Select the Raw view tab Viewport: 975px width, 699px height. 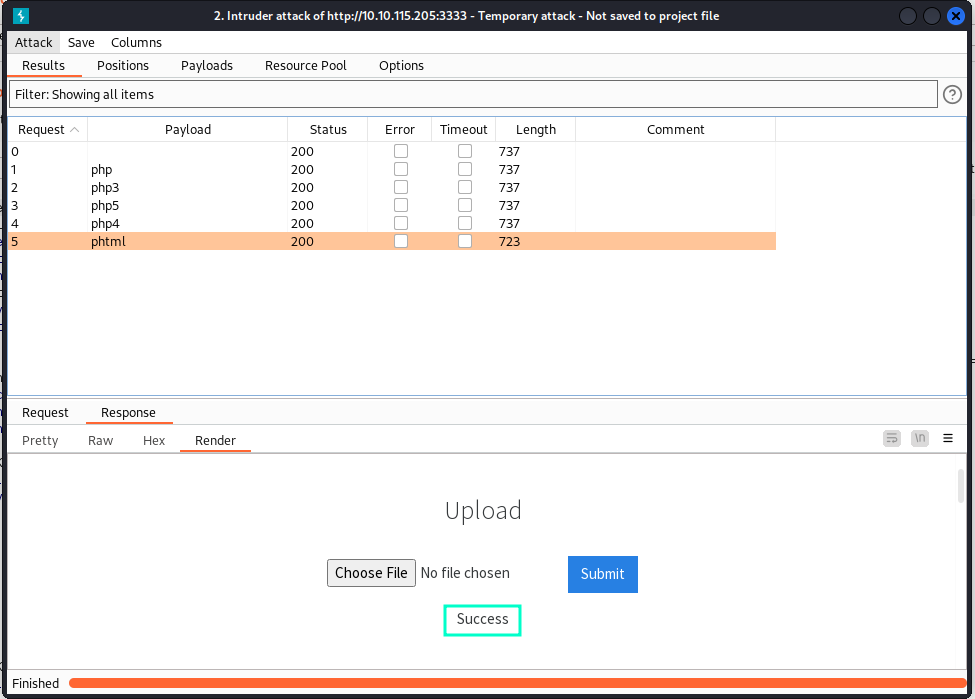click(100, 440)
